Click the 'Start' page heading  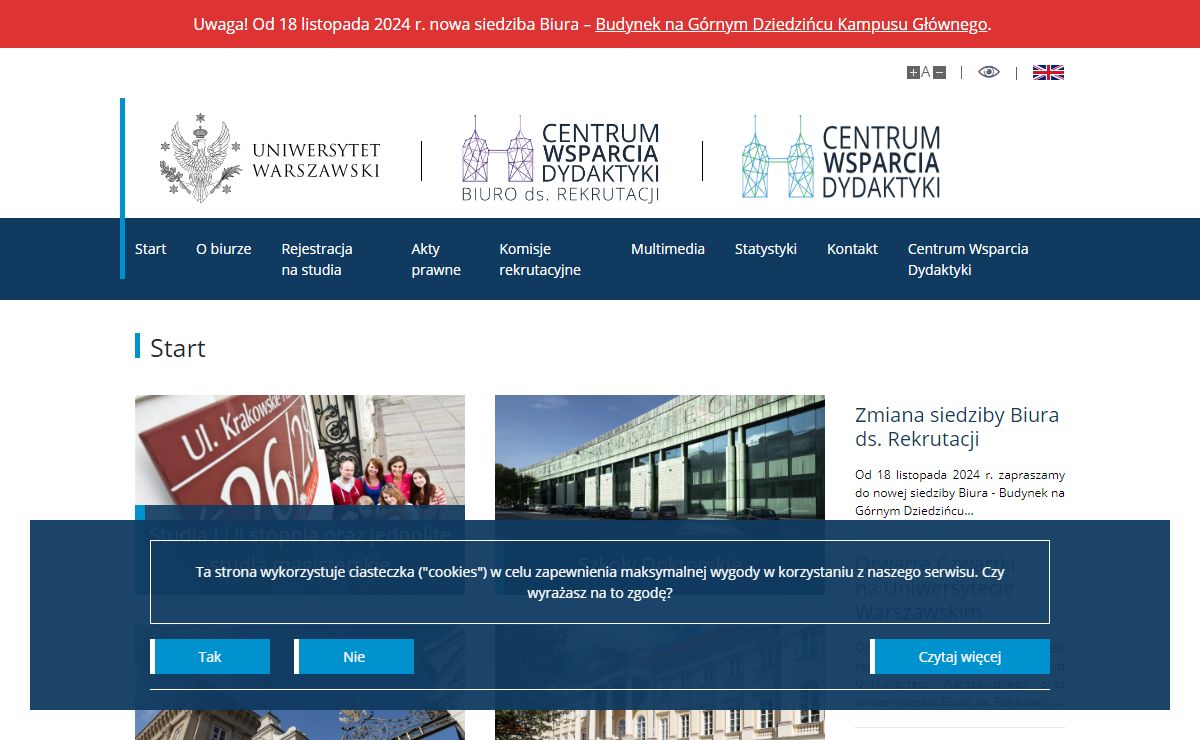(178, 348)
